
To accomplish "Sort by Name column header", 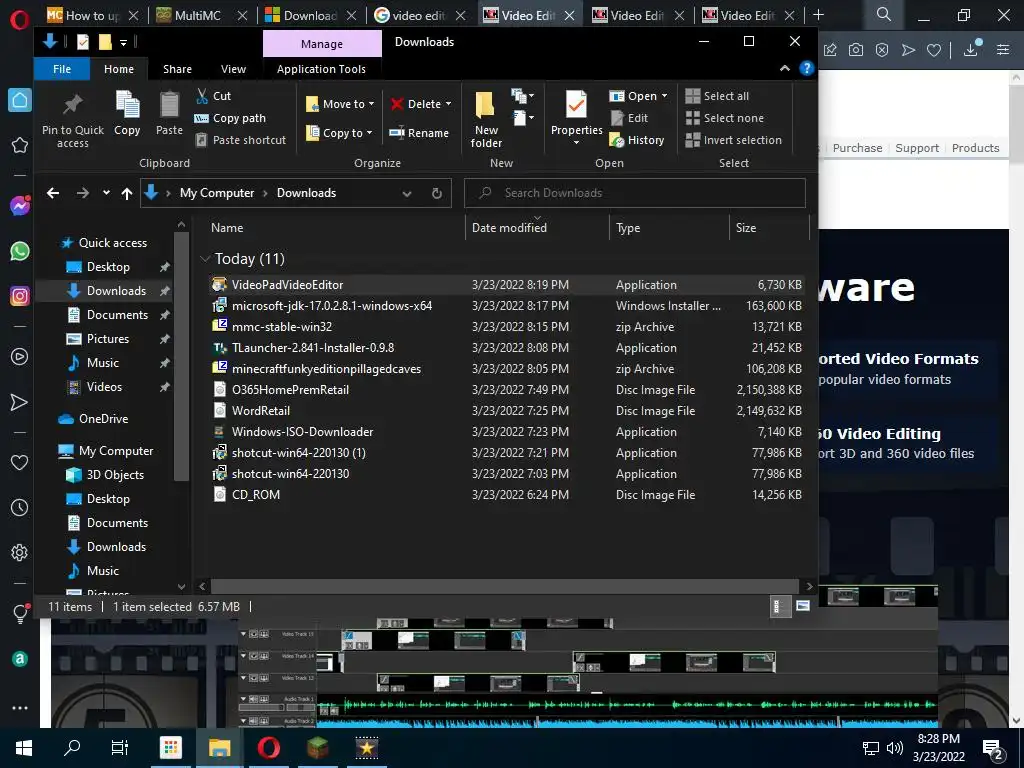I will click(x=227, y=228).
